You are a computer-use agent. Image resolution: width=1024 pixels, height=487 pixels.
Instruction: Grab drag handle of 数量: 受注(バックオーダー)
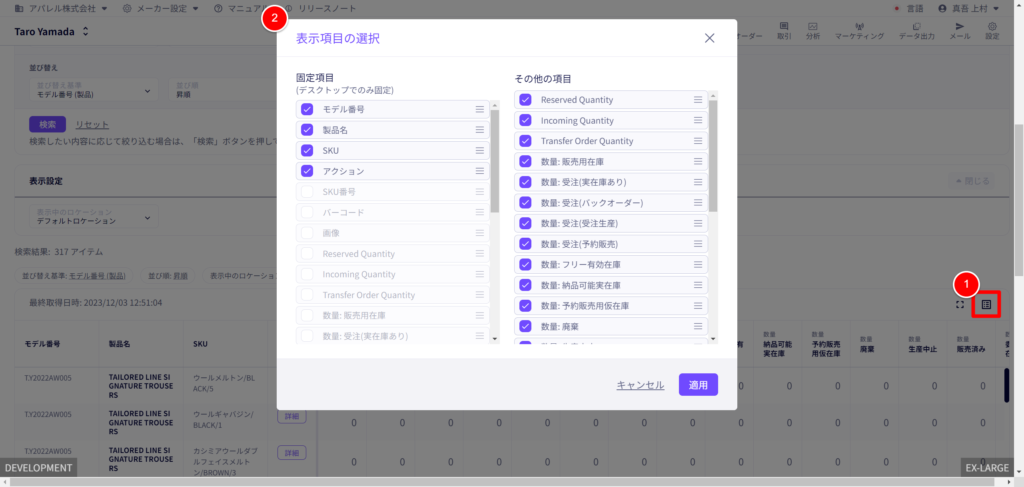point(698,203)
